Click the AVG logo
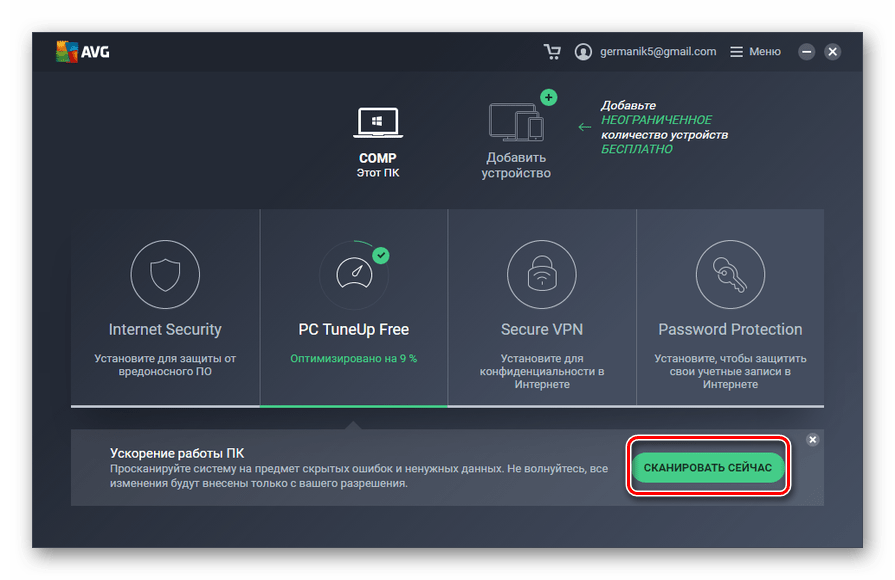 pos(83,52)
